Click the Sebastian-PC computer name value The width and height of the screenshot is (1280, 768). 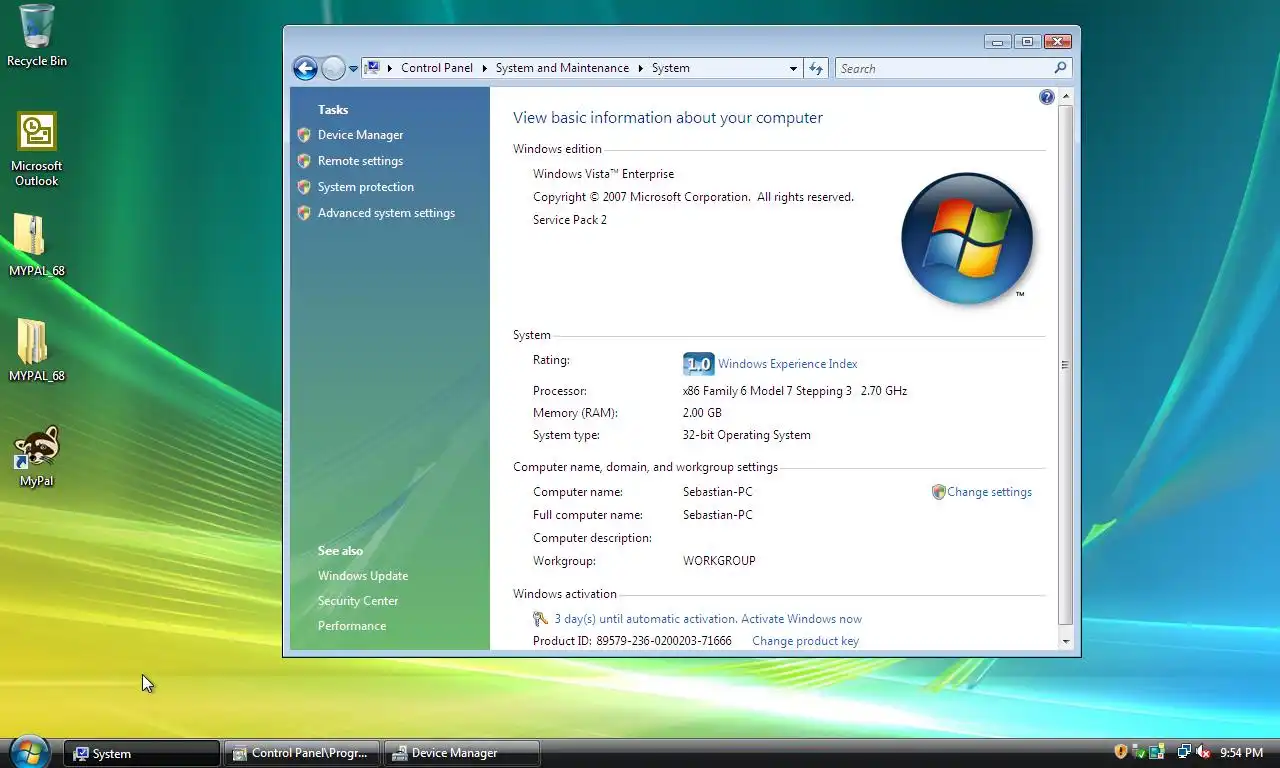click(x=717, y=492)
